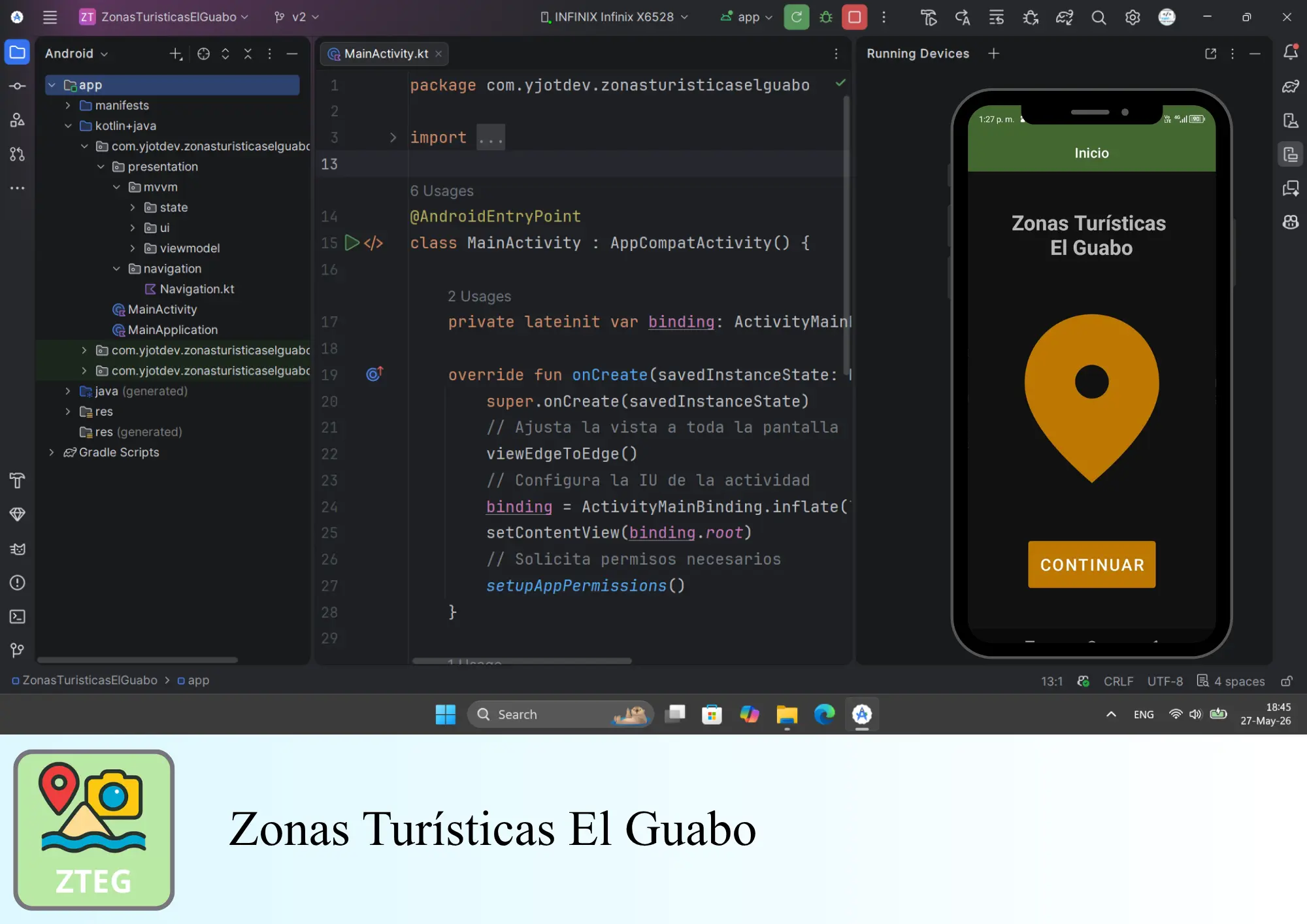
Task: Click the Search Everywhere magnifier icon
Action: point(1099,18)
